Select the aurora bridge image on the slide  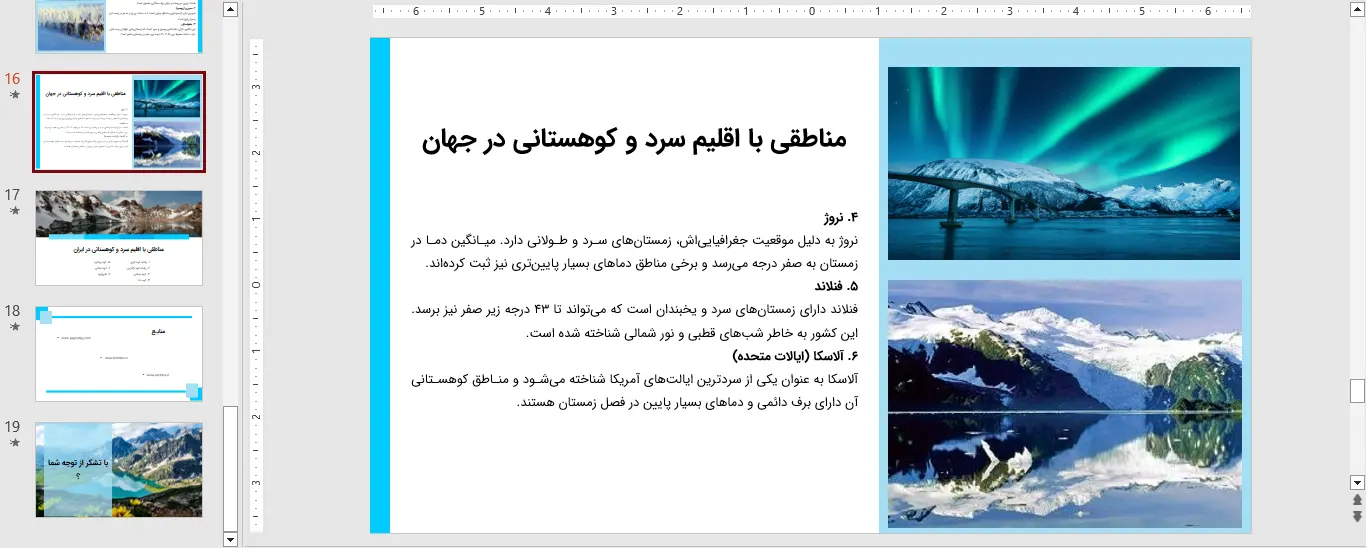[x=1064, y=163]
